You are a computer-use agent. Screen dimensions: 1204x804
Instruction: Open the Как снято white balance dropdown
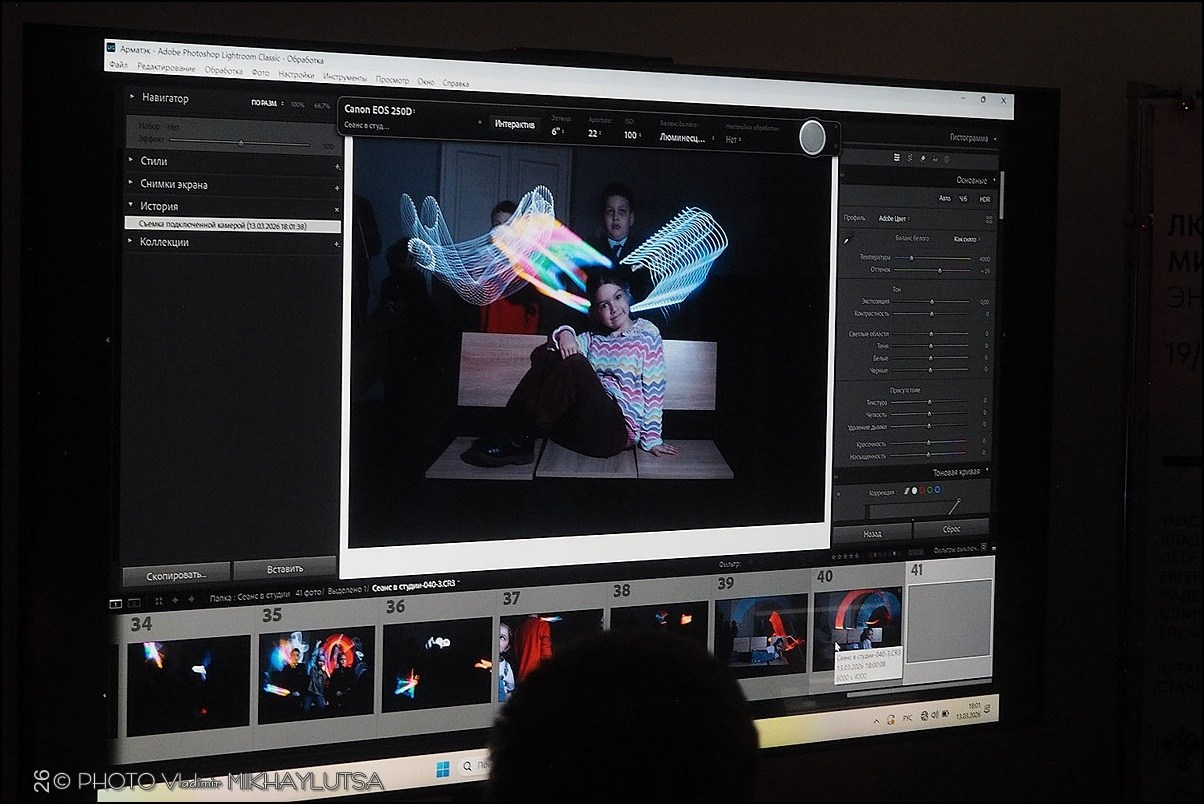click(x=966, y=239)
